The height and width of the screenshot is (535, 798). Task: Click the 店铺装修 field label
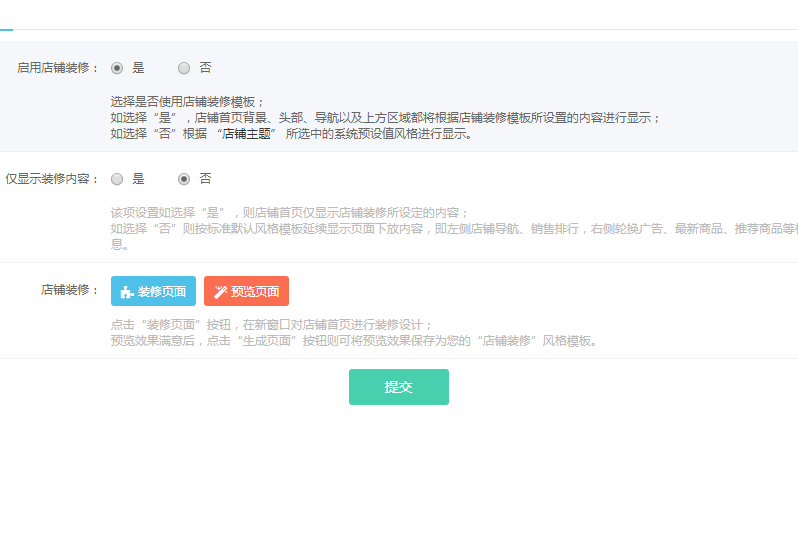70,291
